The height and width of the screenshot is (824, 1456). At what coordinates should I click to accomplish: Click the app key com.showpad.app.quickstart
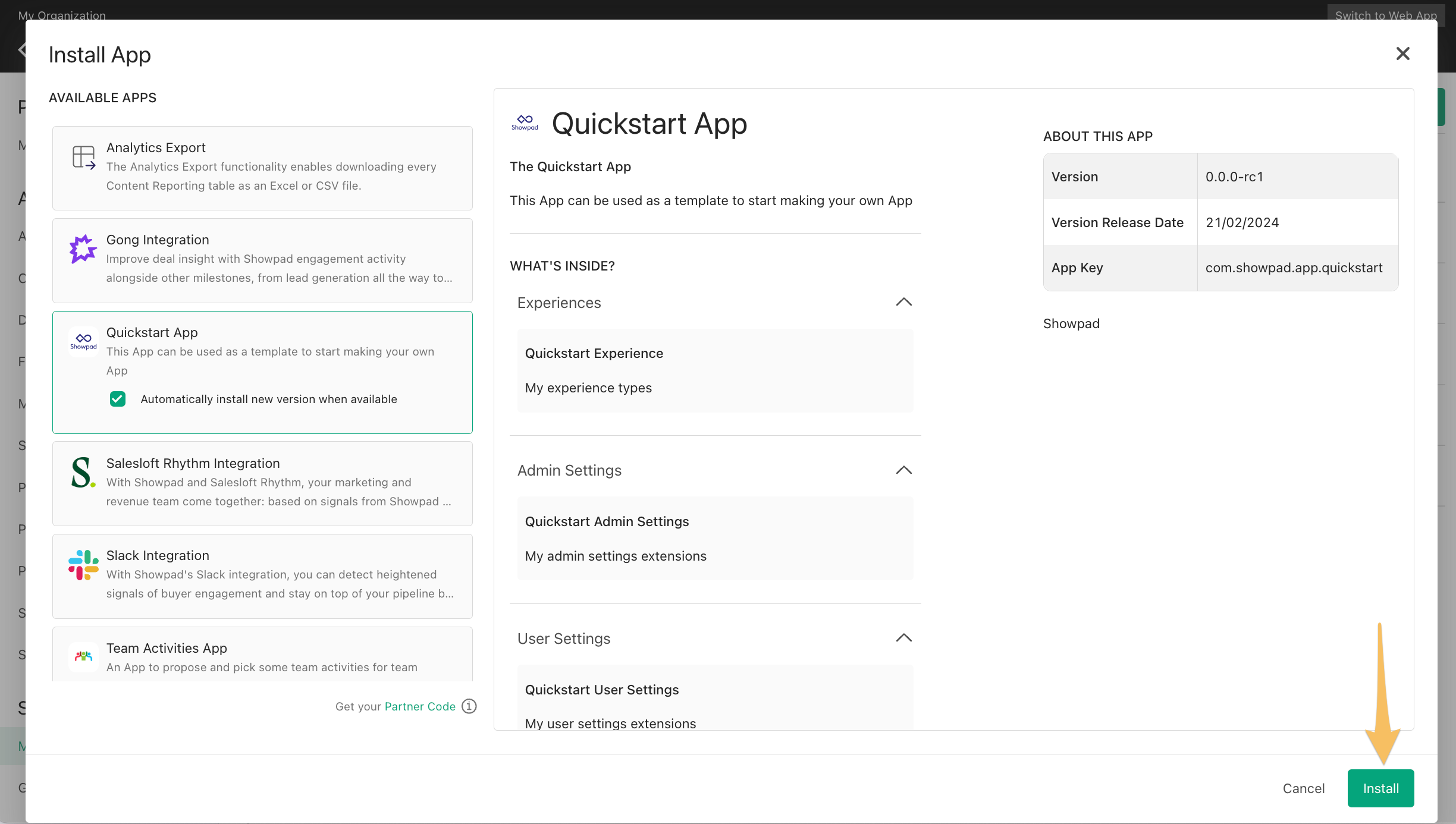point(1294,268)
